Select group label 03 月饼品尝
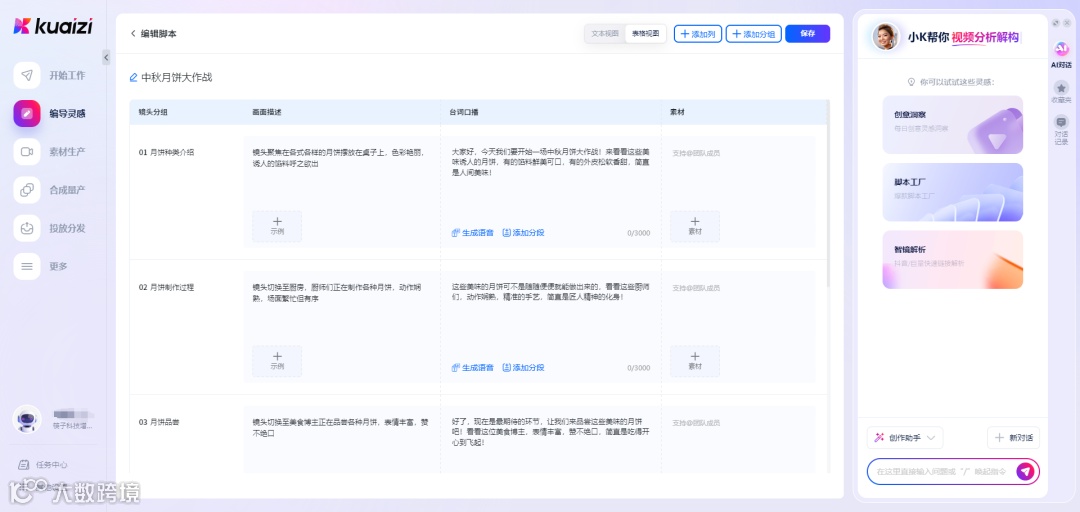 tap(159, 422)
